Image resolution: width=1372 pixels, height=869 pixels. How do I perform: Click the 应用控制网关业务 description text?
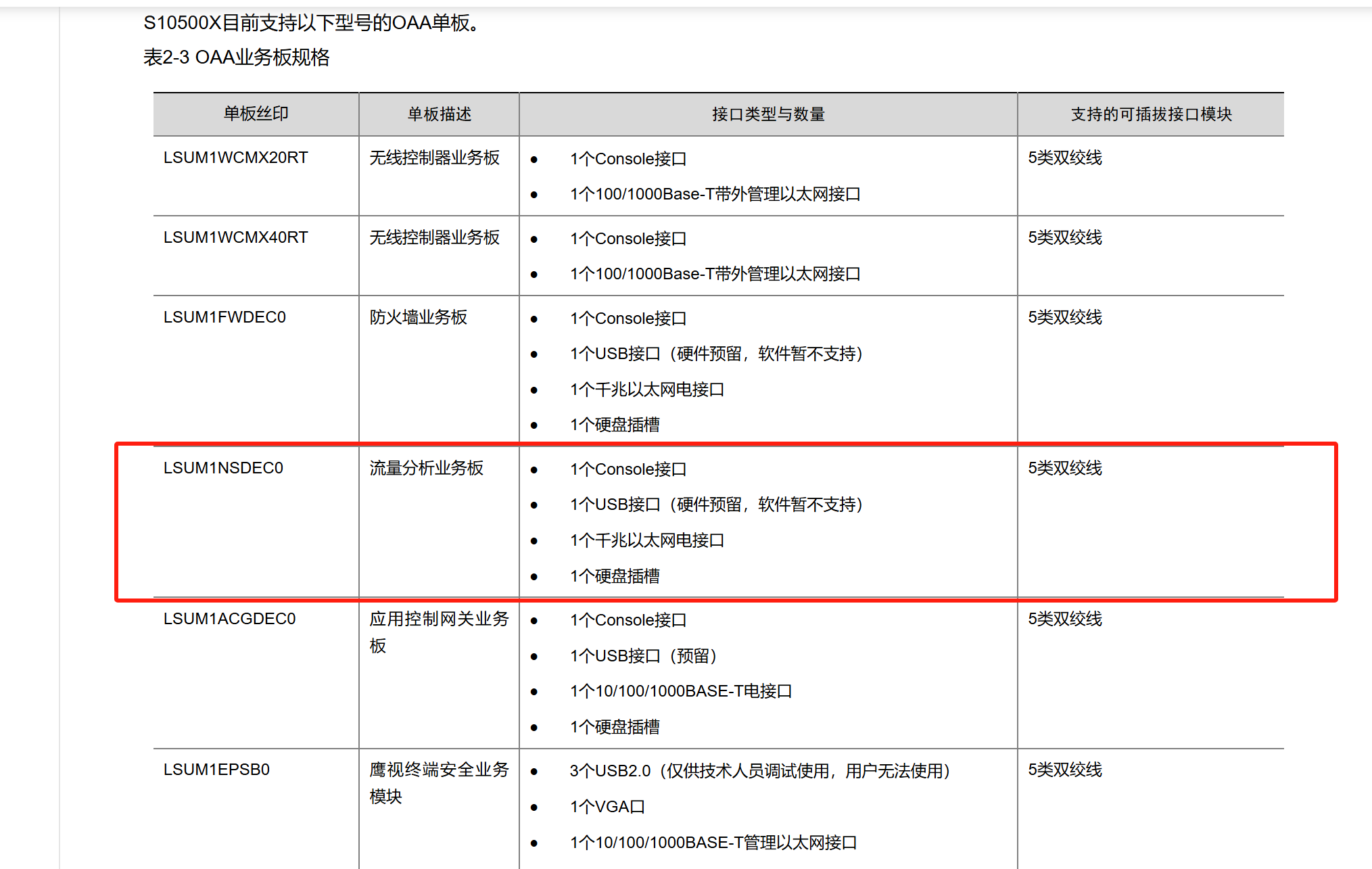[x=439, y=619]
